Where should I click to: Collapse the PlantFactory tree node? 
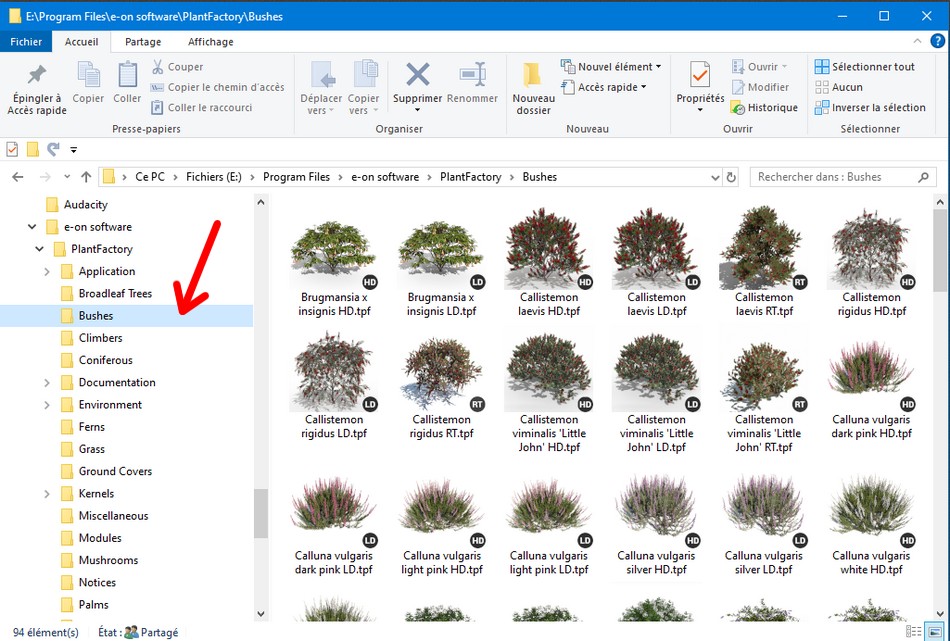(39, 249)
